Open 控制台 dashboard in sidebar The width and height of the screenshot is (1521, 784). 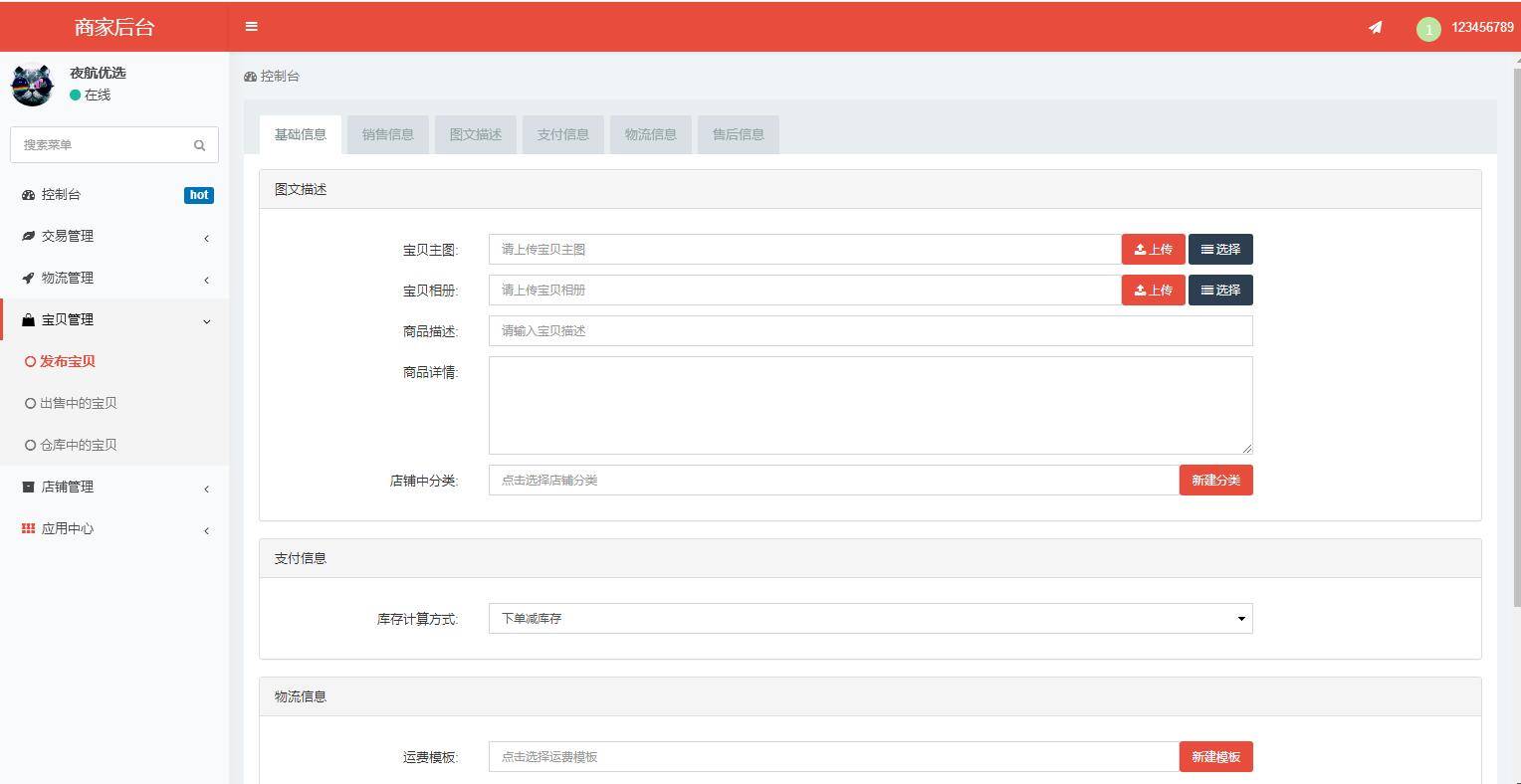point(62,195)
